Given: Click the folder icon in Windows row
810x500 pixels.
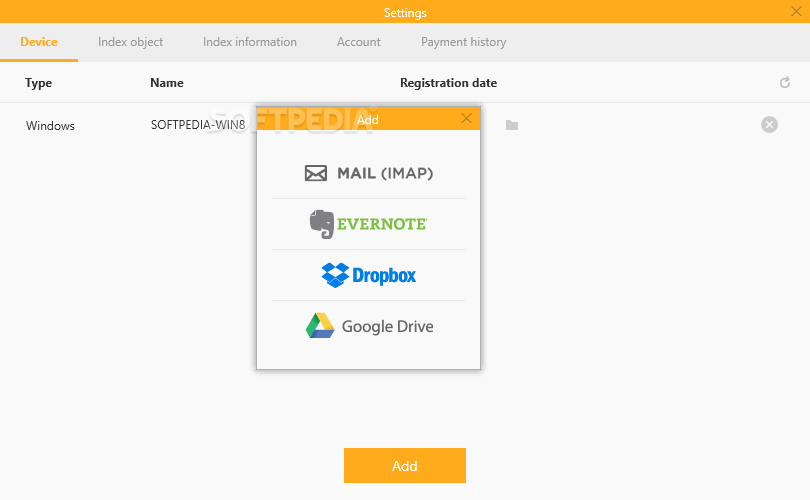Looking at the screenshot, I should click(512, 125).
